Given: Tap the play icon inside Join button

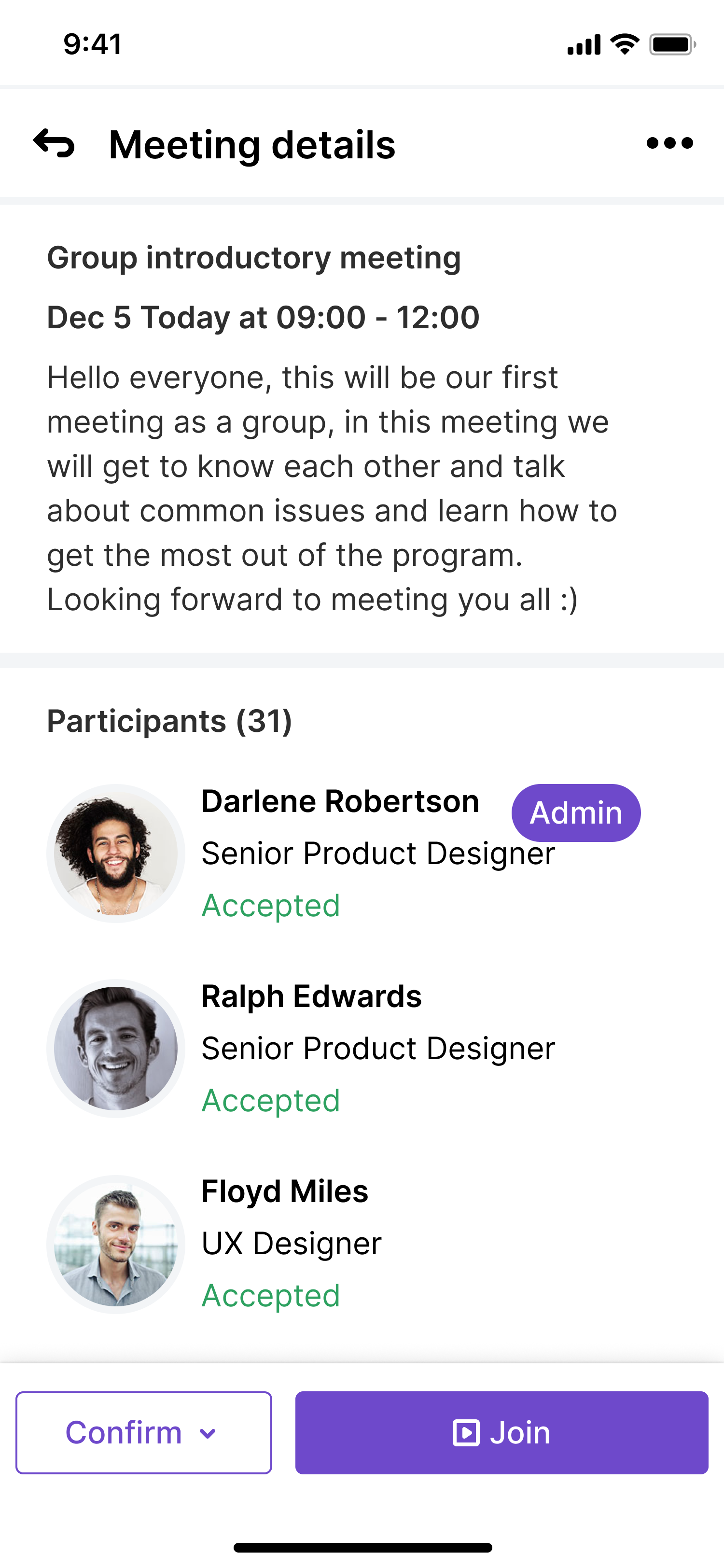Looking at the screenshot, I should tap(466, 1432).
